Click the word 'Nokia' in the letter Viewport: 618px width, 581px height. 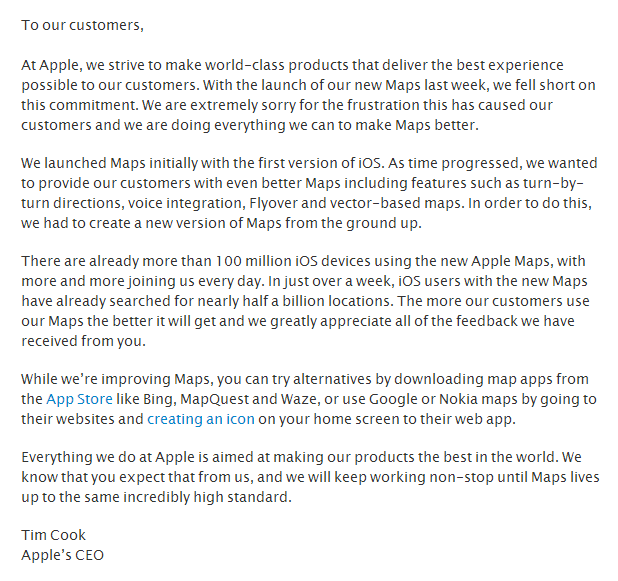(457, 399)
